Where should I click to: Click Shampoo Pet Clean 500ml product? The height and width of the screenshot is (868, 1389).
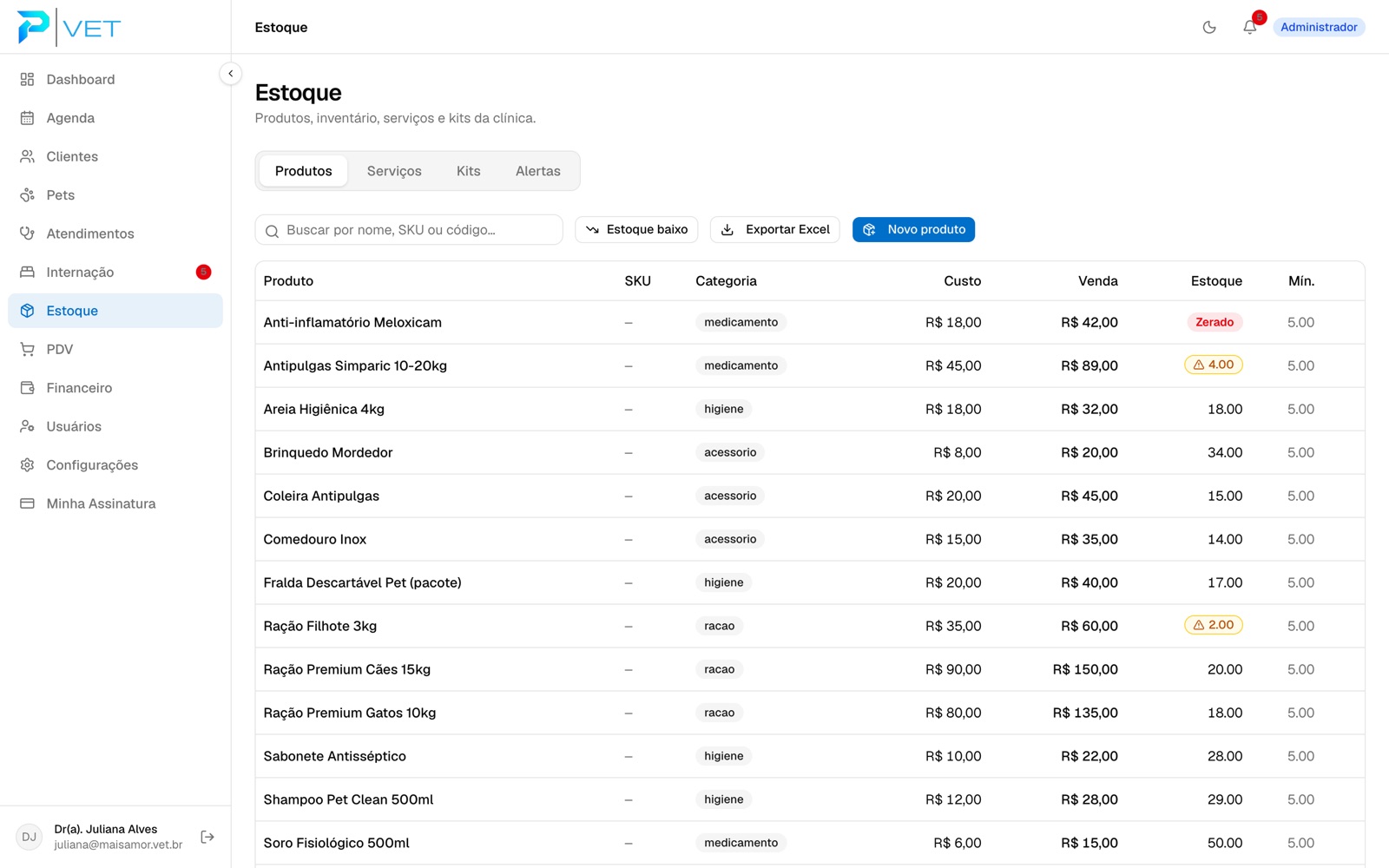click(348, 799)
